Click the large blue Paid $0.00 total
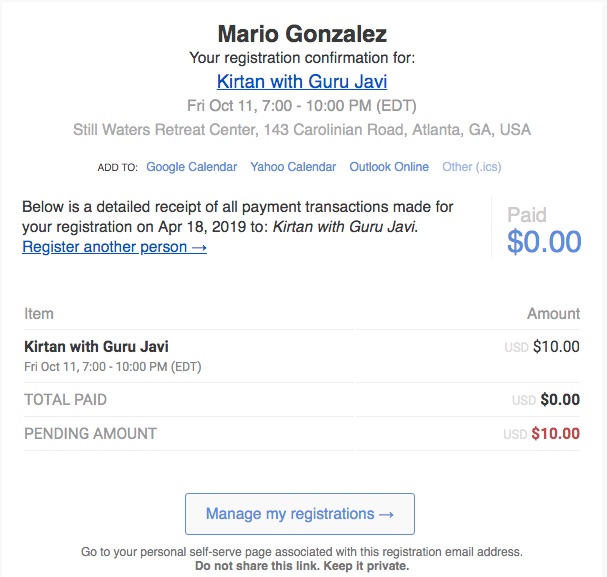 coord(543,241)
